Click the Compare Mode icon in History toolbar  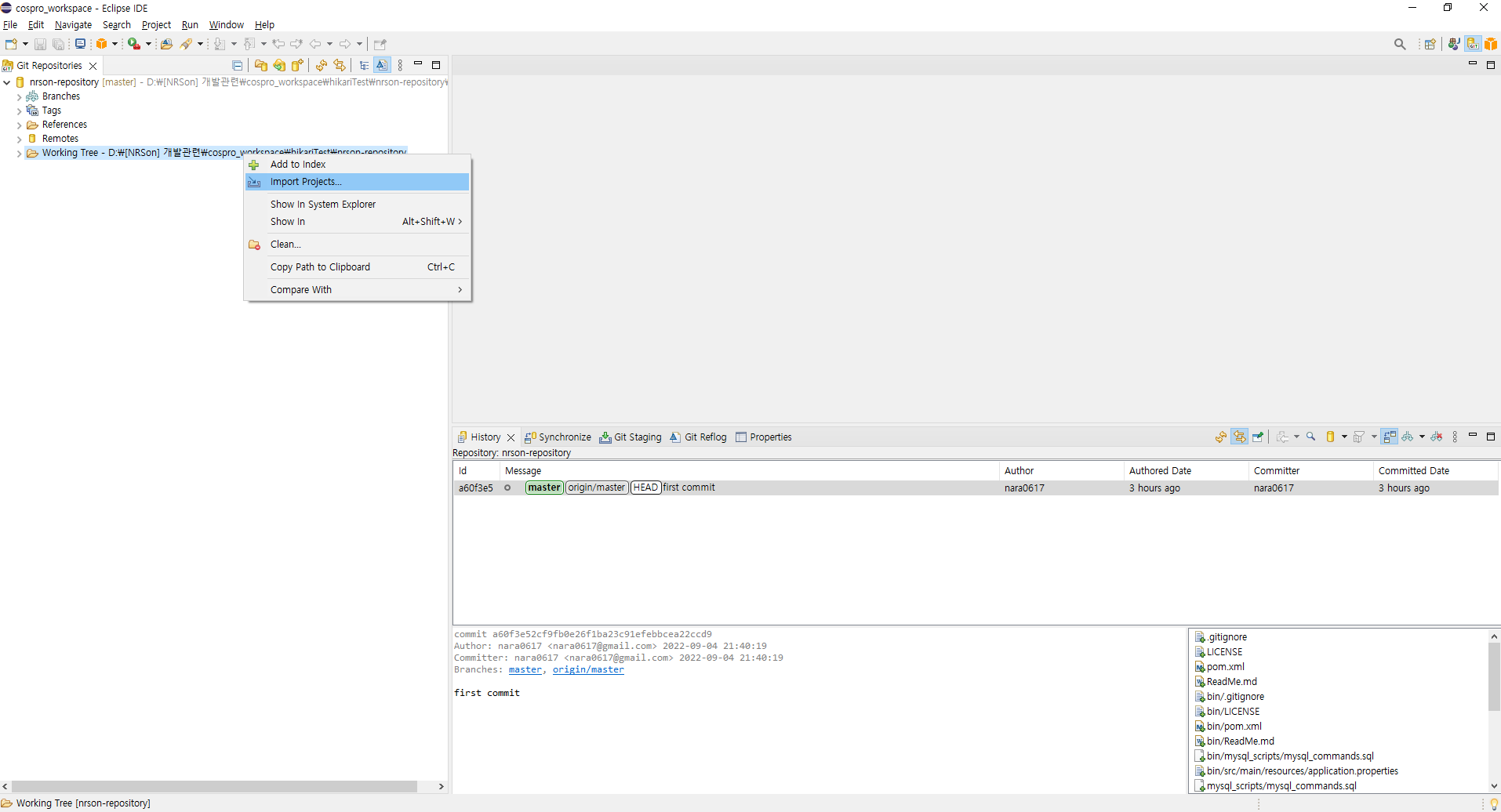pyautogui.click(x=1283, y=437)
